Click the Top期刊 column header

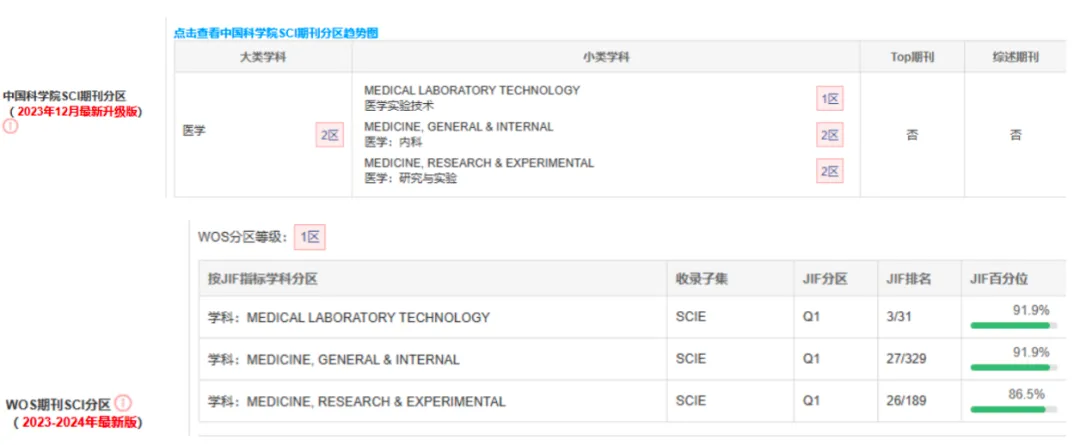(913, 57)
